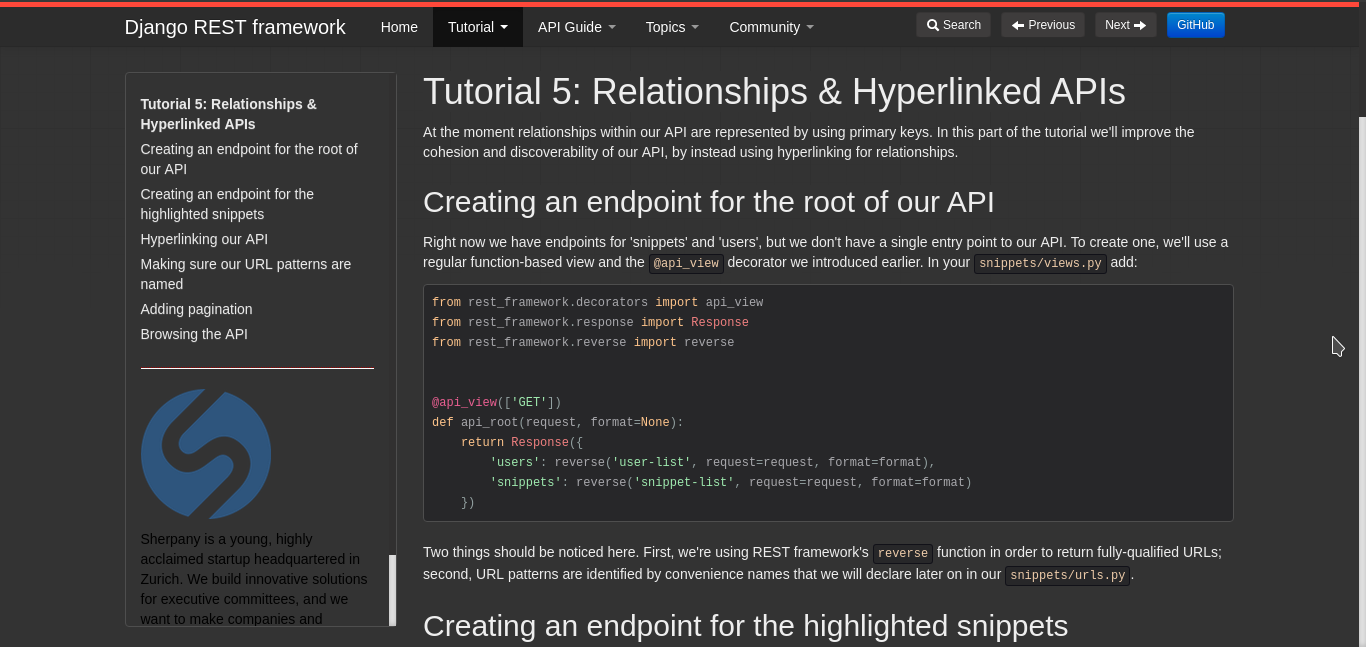1366x647 pixels.
Task: Click the main page title heading
Action: click(774, 91)
